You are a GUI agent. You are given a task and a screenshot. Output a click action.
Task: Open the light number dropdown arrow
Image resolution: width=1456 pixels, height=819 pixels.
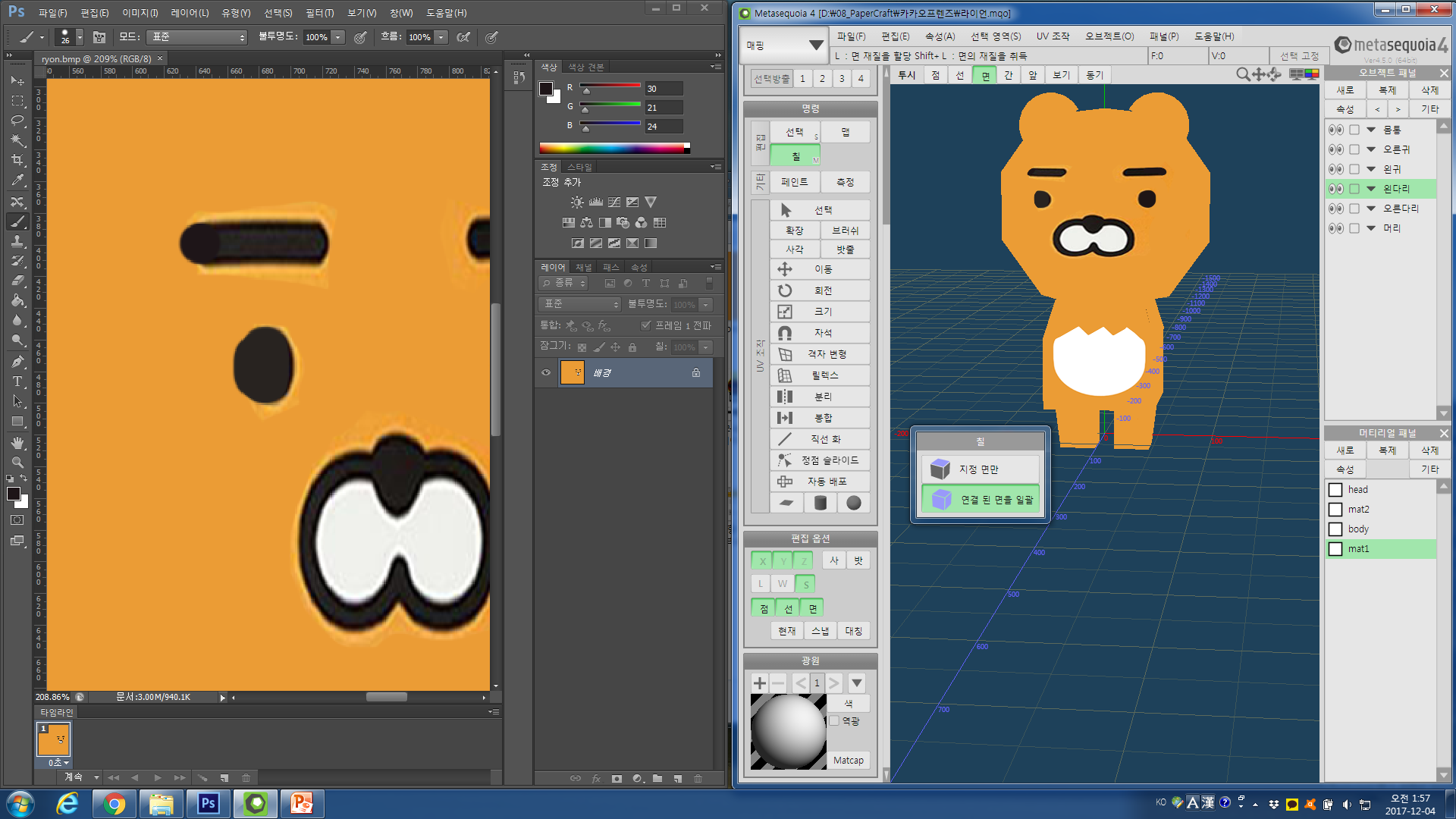(857, 683)
